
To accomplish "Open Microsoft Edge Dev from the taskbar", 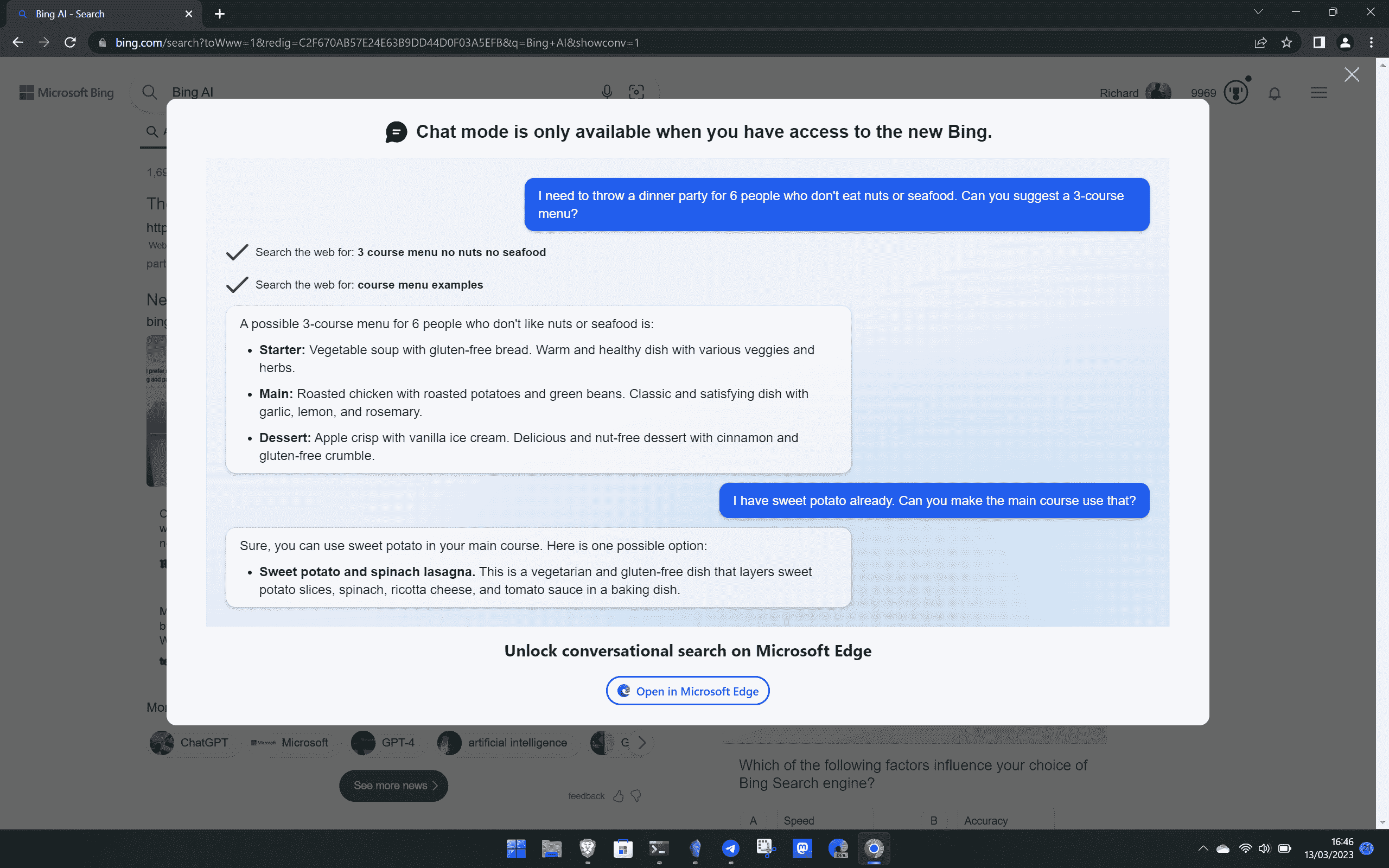I will coord(838,848).
